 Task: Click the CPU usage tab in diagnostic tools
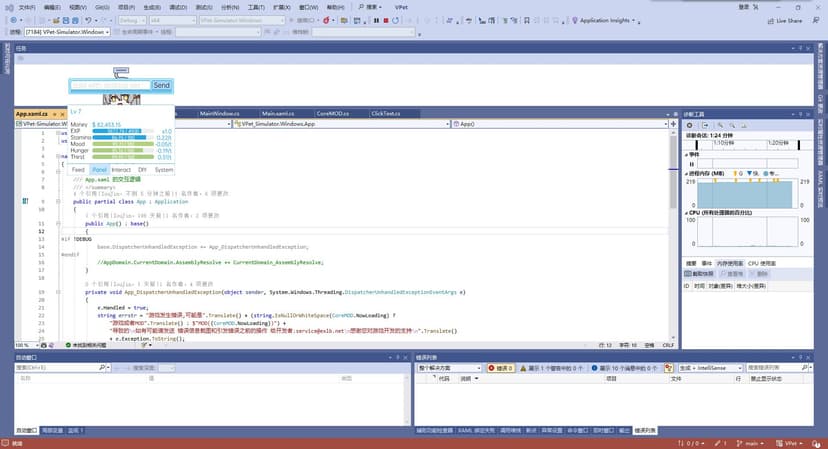761,263
